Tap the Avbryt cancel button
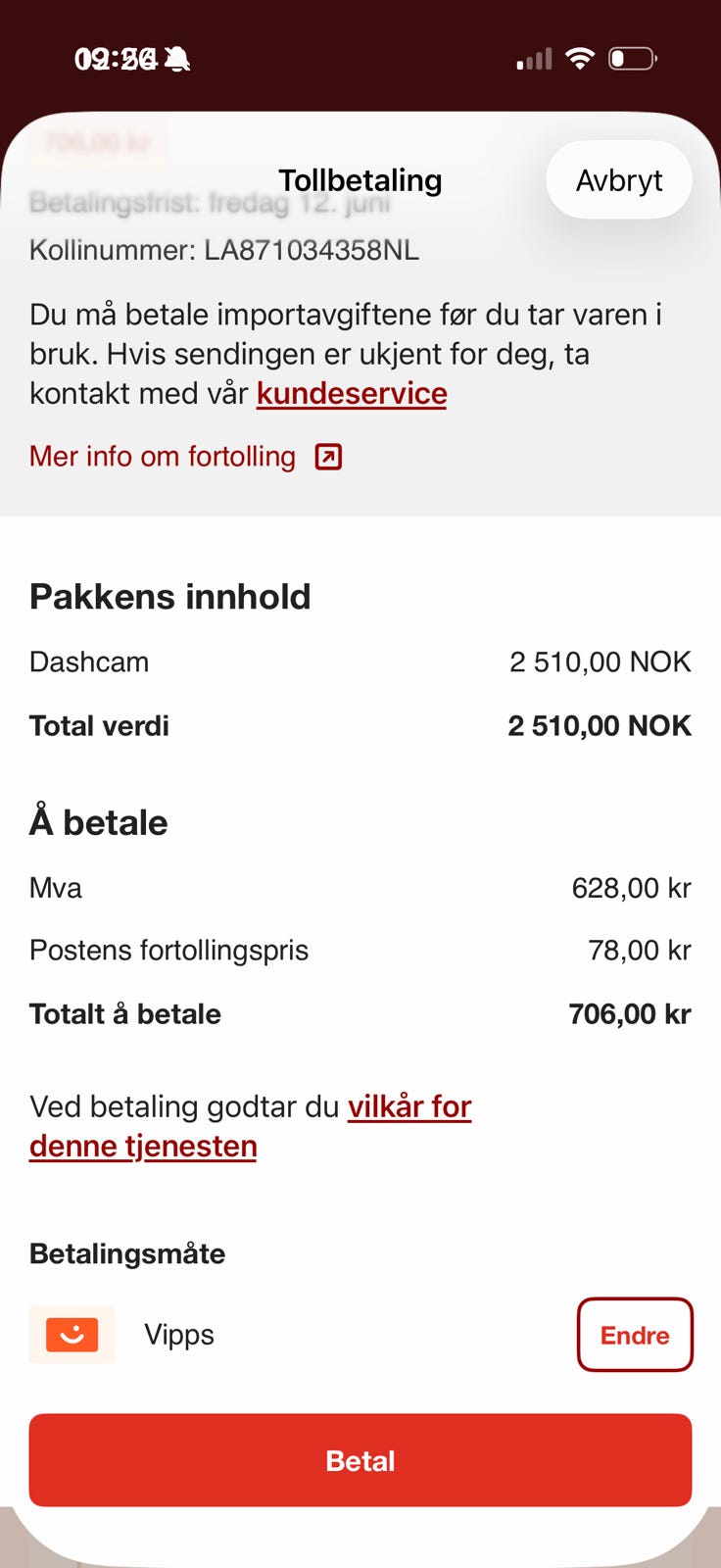 [x=619, y=180]
